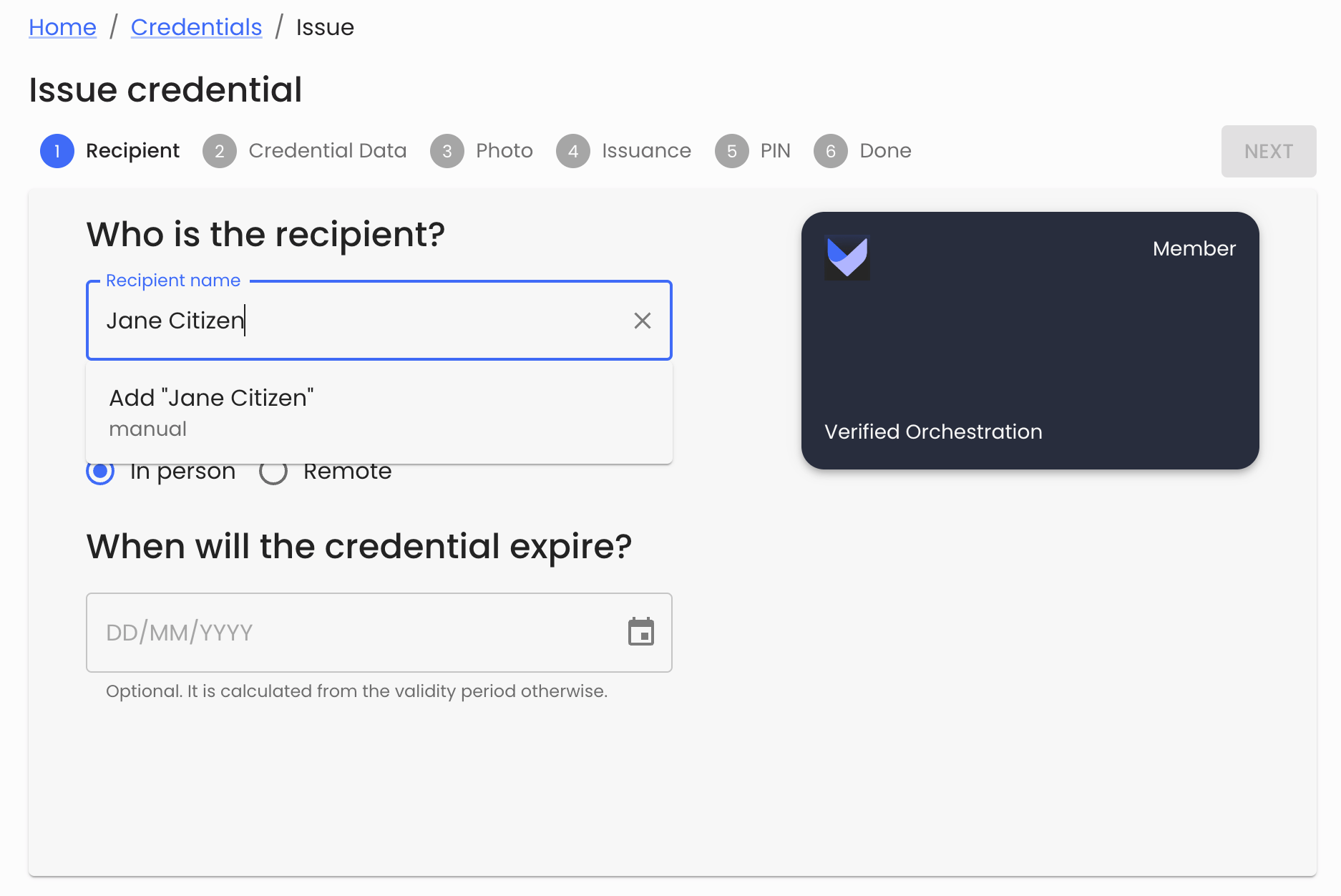Select the In person radio button
The width and height of the screenshot is (1341, 896).
tap(100, 472)
